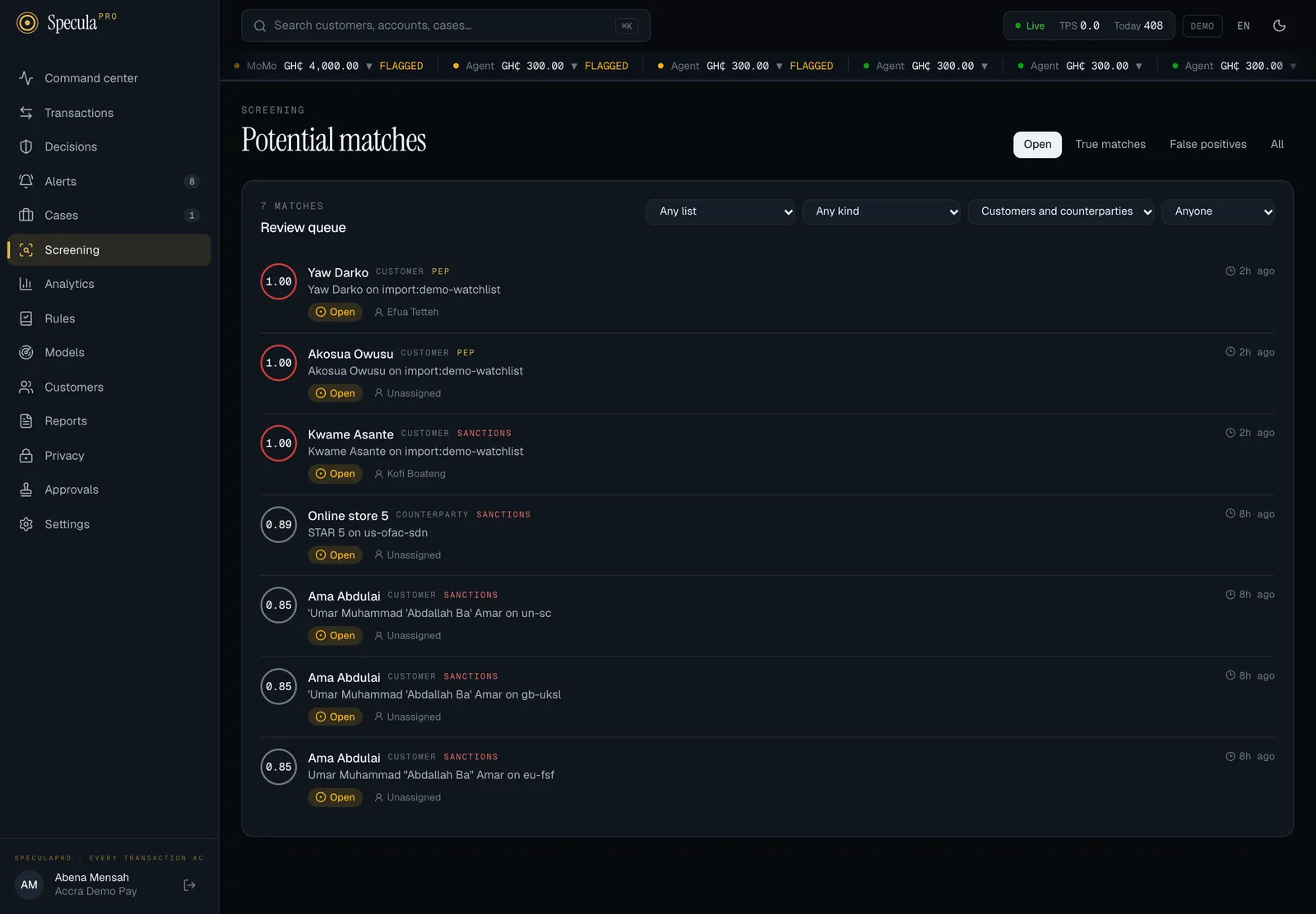Viewport: 1316px width, 914px height.
Task: Open the Alerts bell icon
Action: point(26,181)
